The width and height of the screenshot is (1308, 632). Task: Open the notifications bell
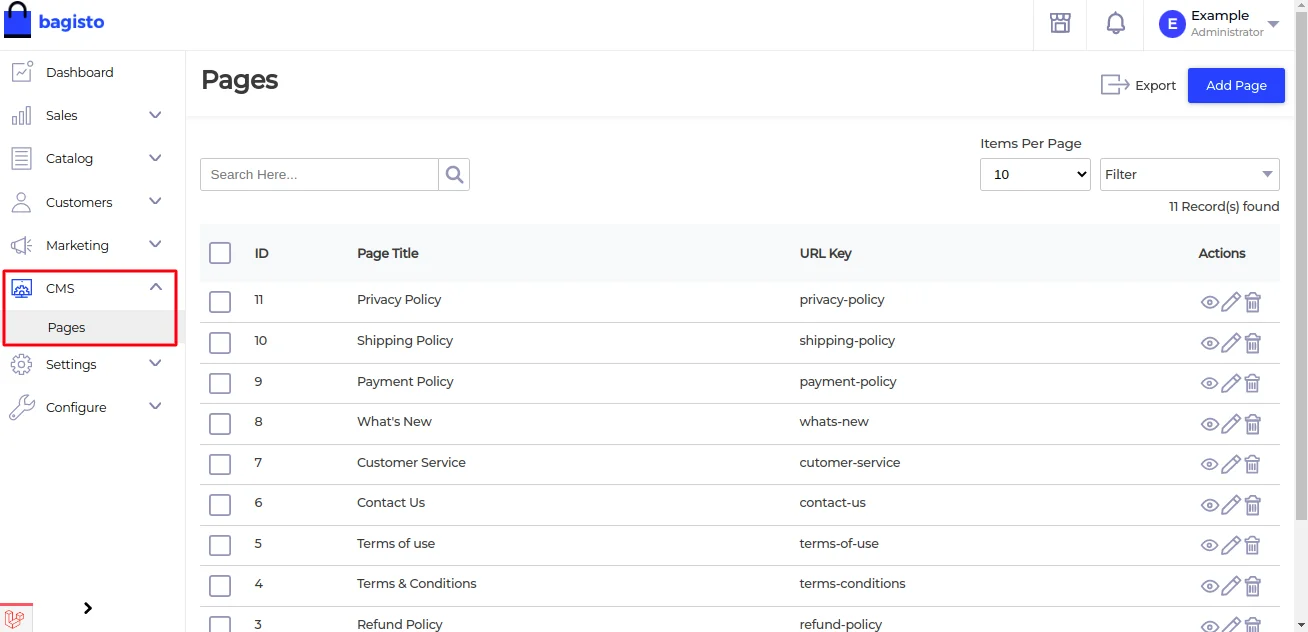click(1116, 23)
